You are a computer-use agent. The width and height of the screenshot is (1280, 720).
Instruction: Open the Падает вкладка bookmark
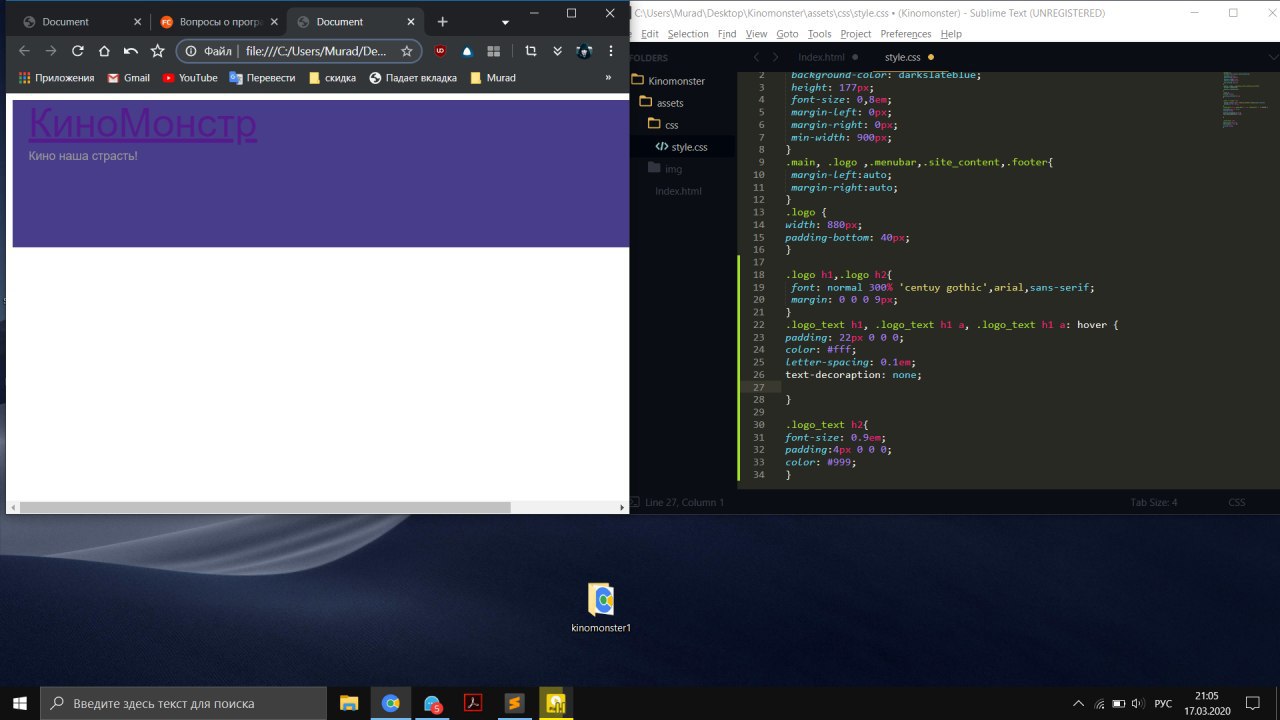413,78
